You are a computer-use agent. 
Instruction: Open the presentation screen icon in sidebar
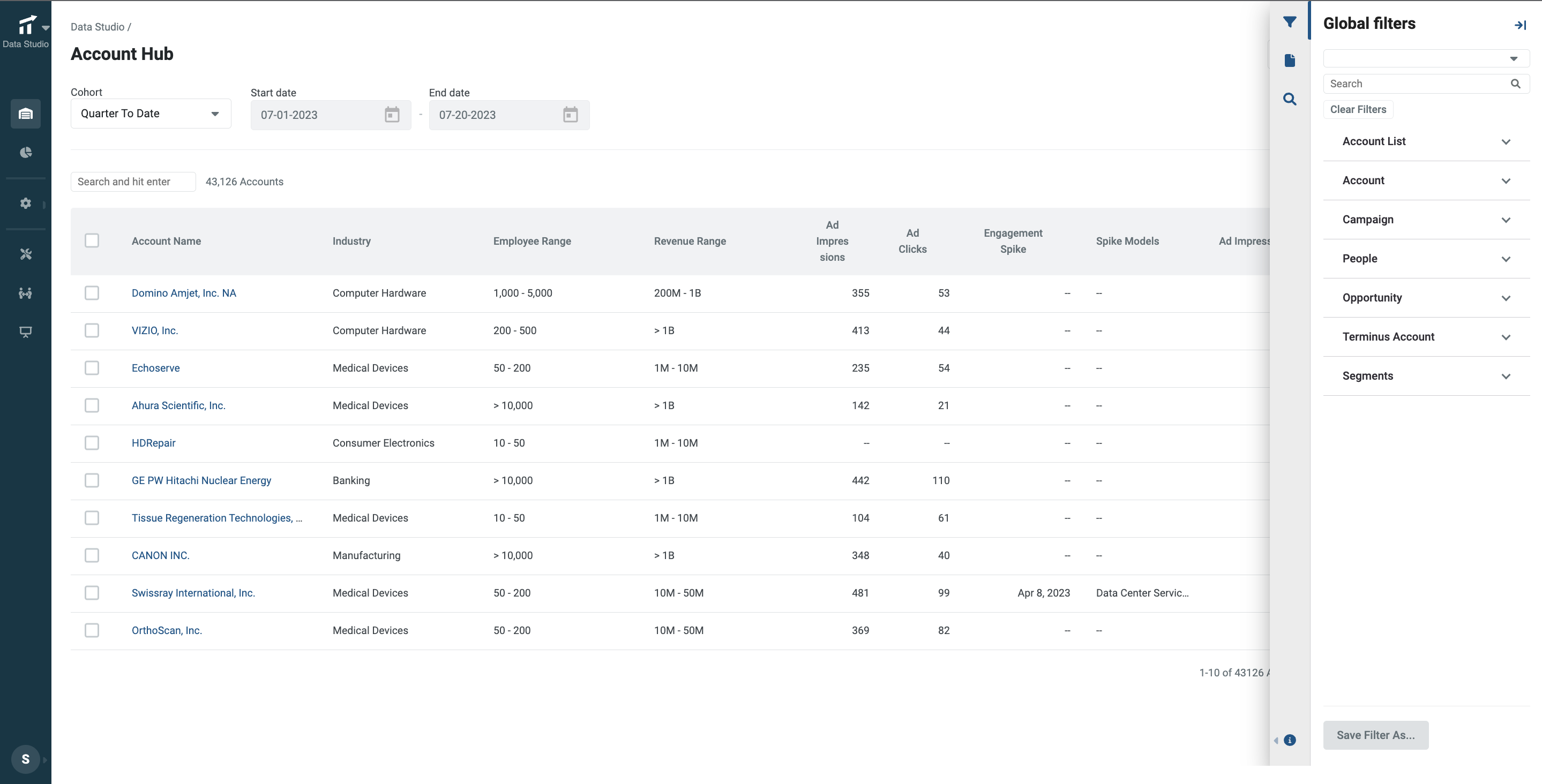(x=26, y=332)
